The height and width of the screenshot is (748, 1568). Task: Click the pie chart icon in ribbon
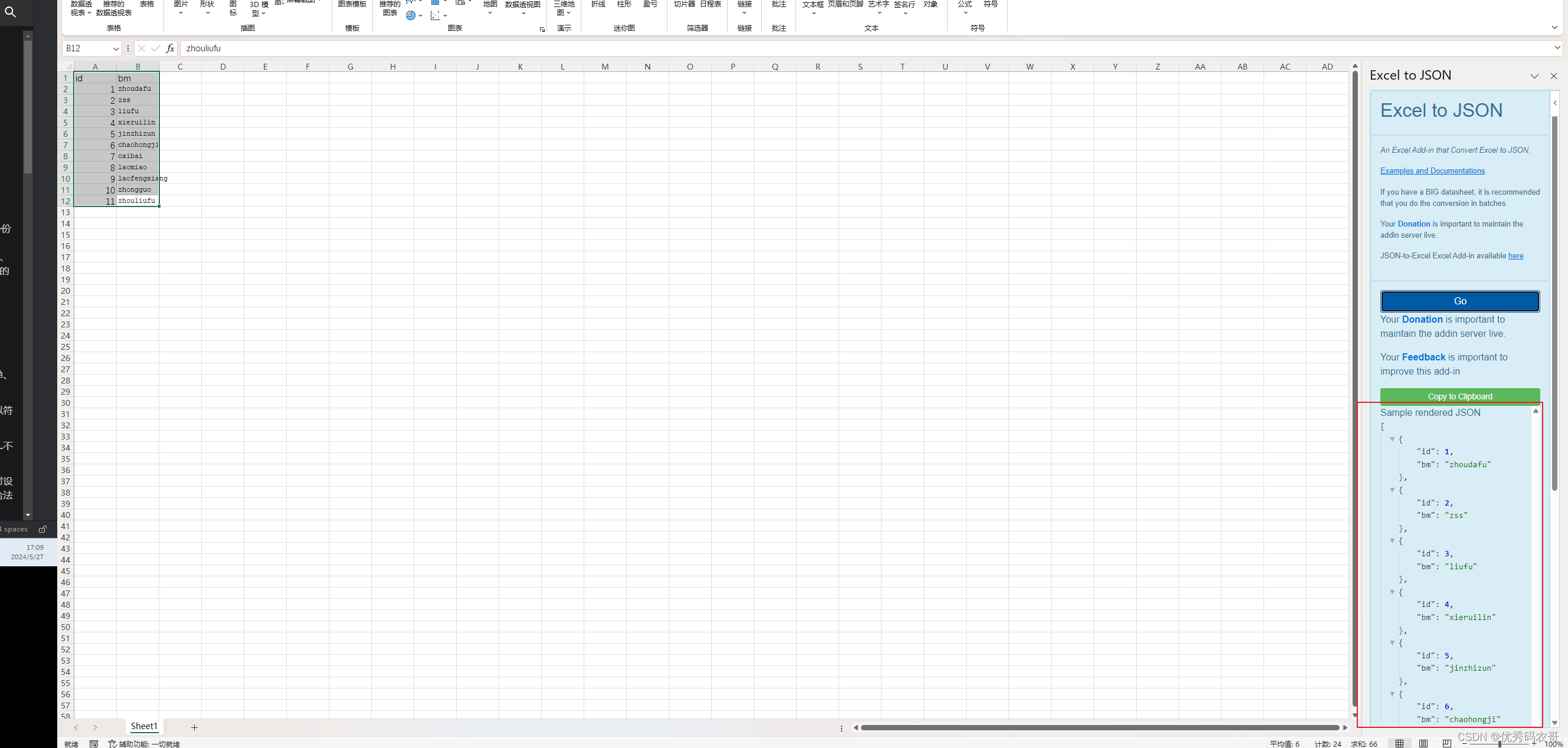point(411,15)
